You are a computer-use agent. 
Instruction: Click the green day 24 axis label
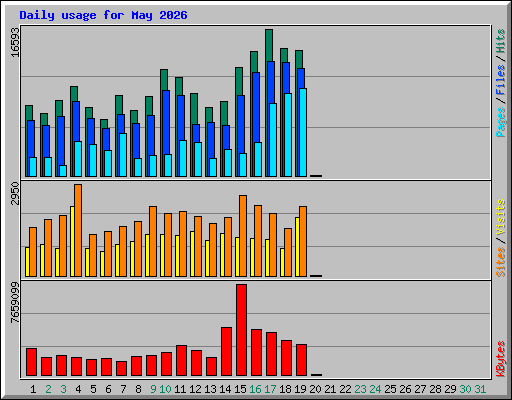(x=375, y=389)
